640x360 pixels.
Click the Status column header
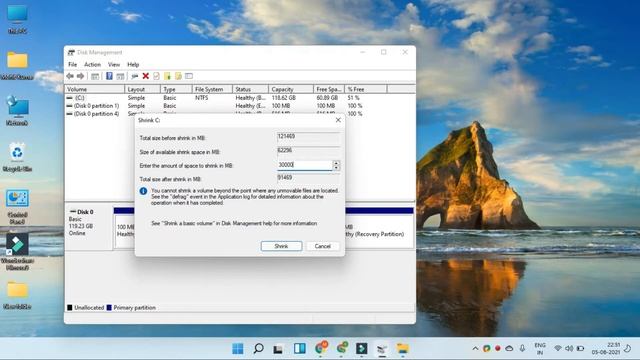[250, 89]
